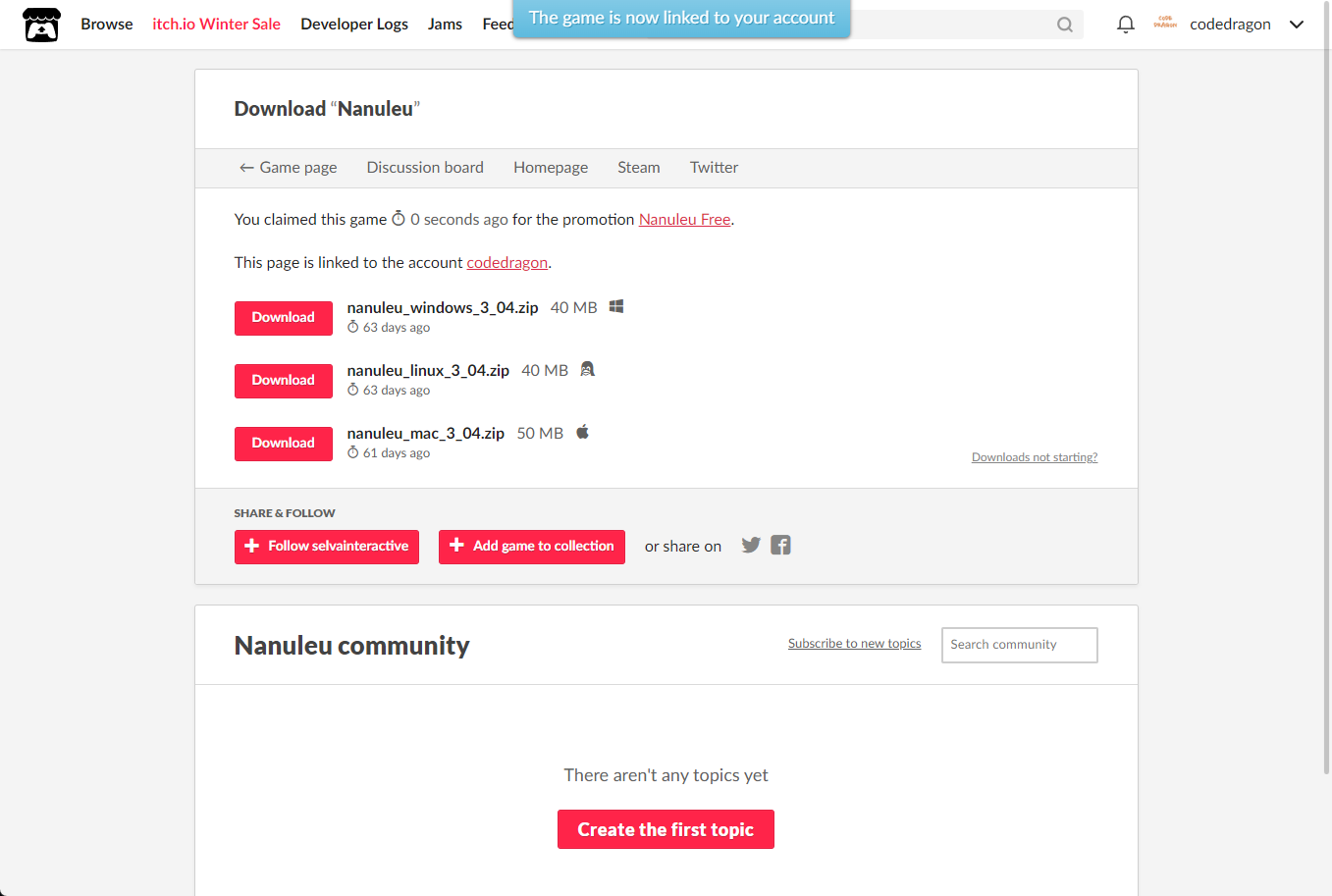Follow selvainteractive
Screen dimensions: 1332x896
327,547
